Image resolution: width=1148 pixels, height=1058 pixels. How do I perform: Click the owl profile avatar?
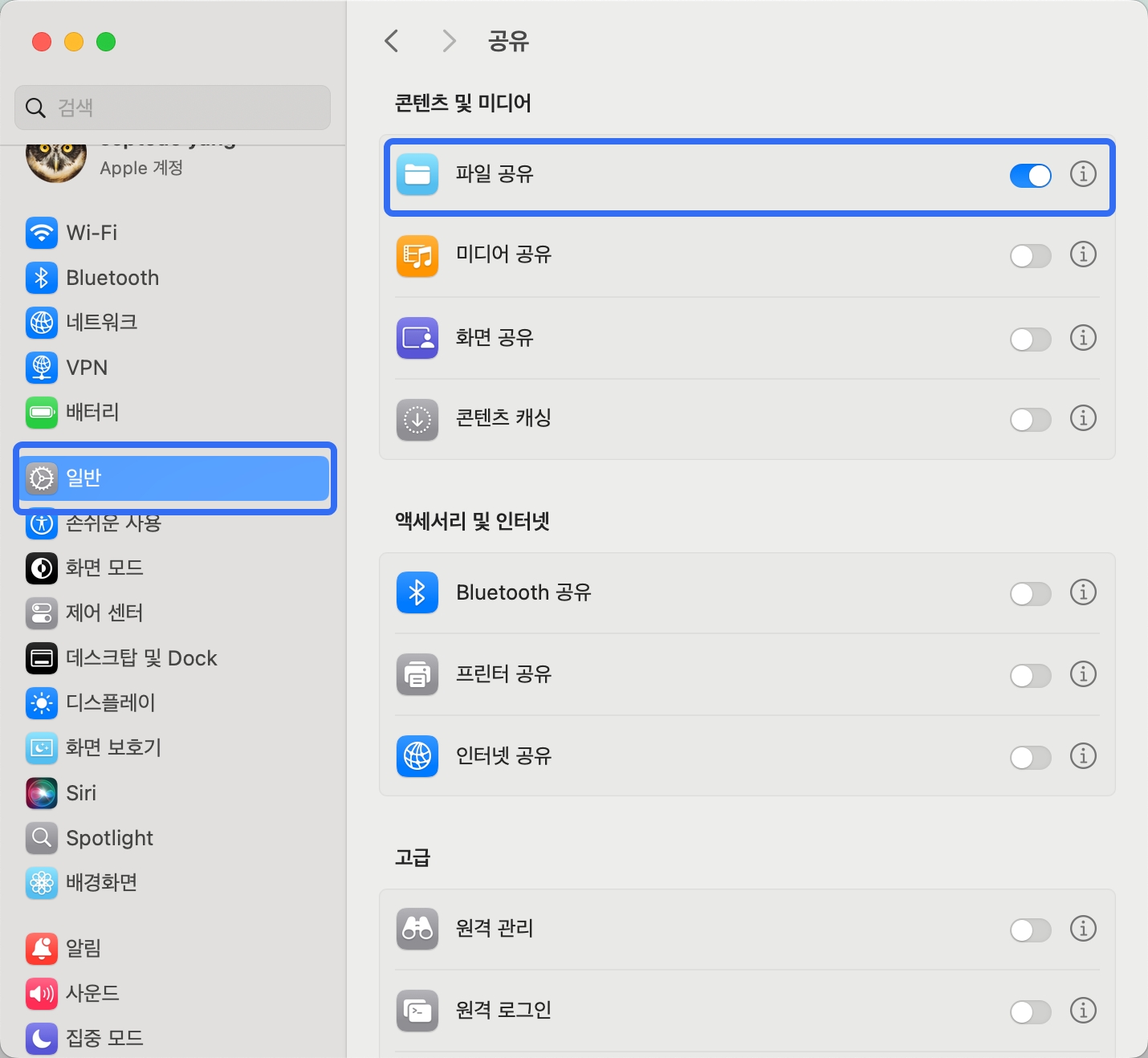[56, 163]
